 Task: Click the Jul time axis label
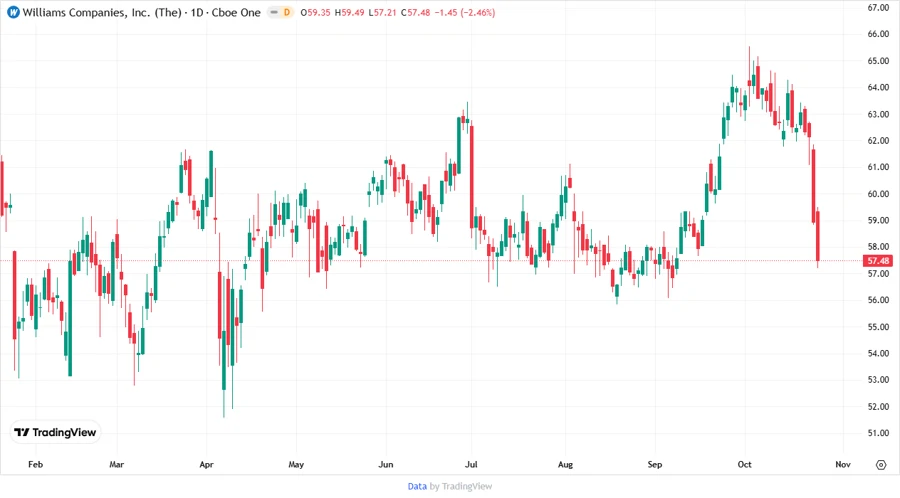point(471,464)
